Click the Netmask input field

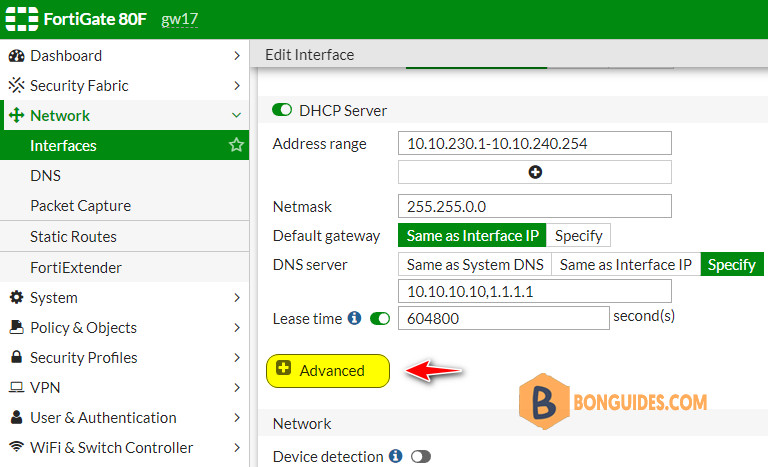point(535,206)
